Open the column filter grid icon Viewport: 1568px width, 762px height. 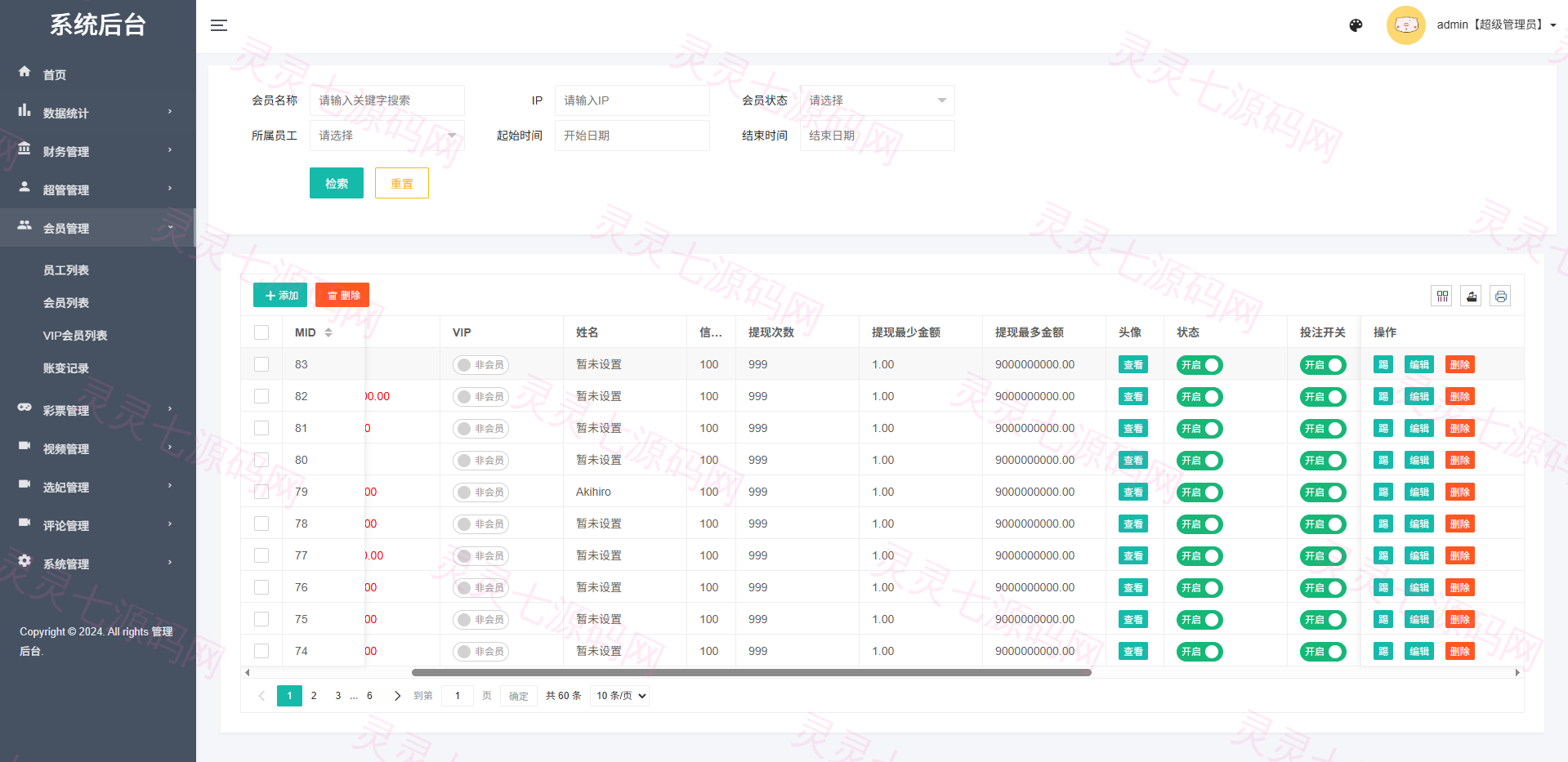(x=1442, y=296)
